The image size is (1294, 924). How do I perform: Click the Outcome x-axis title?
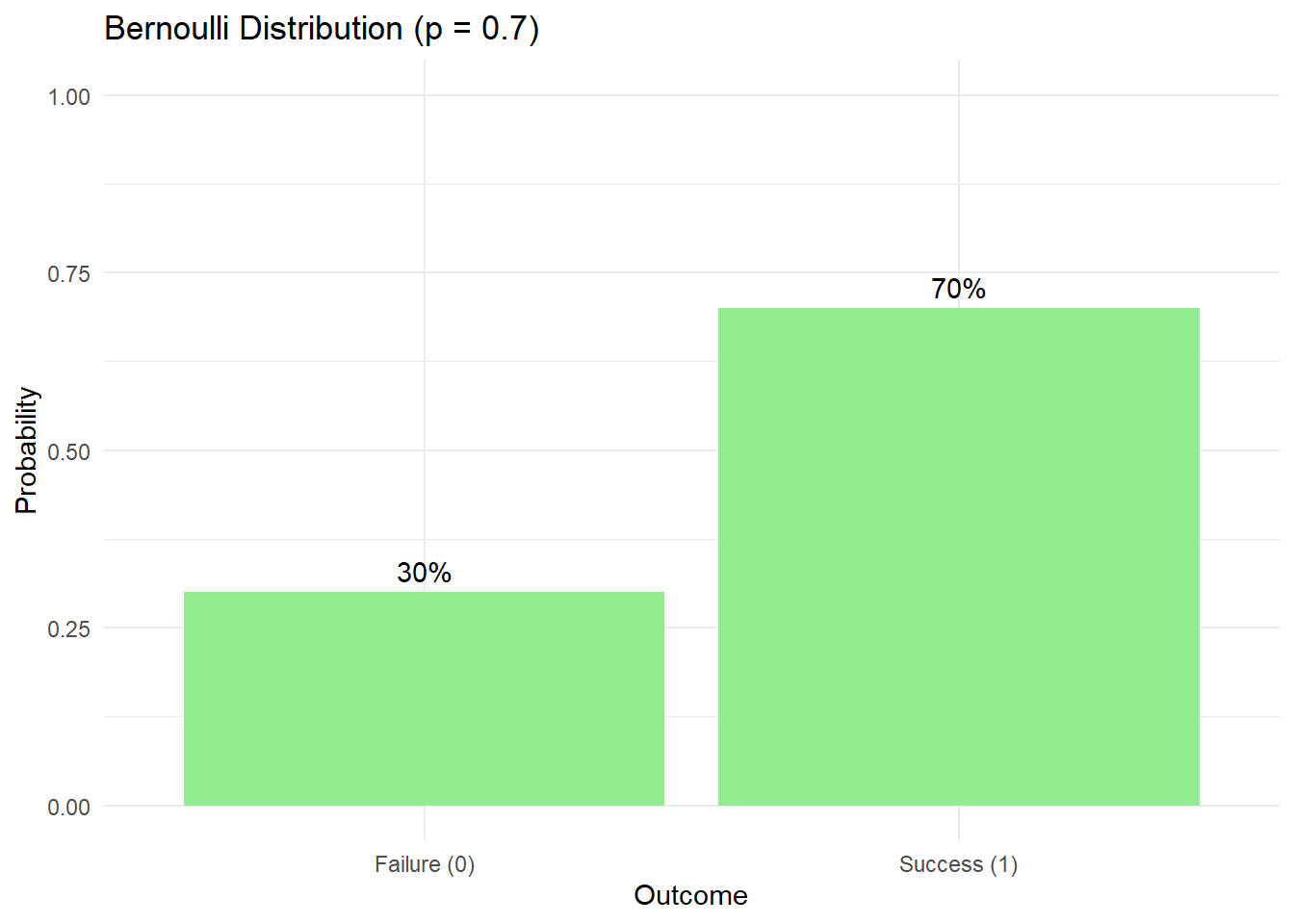[691, 895]
